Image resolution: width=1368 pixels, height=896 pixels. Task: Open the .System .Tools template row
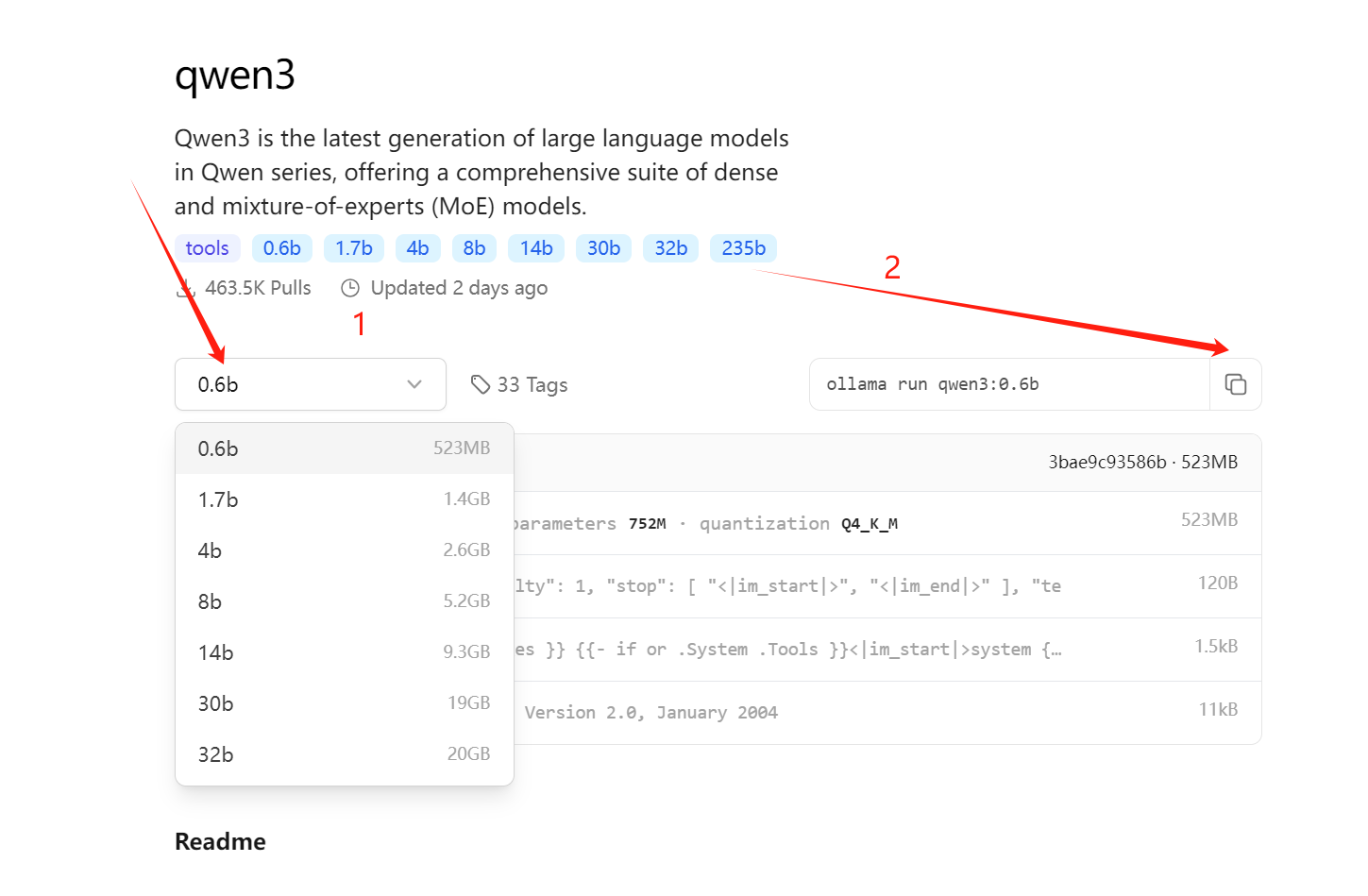coord(887,650)
